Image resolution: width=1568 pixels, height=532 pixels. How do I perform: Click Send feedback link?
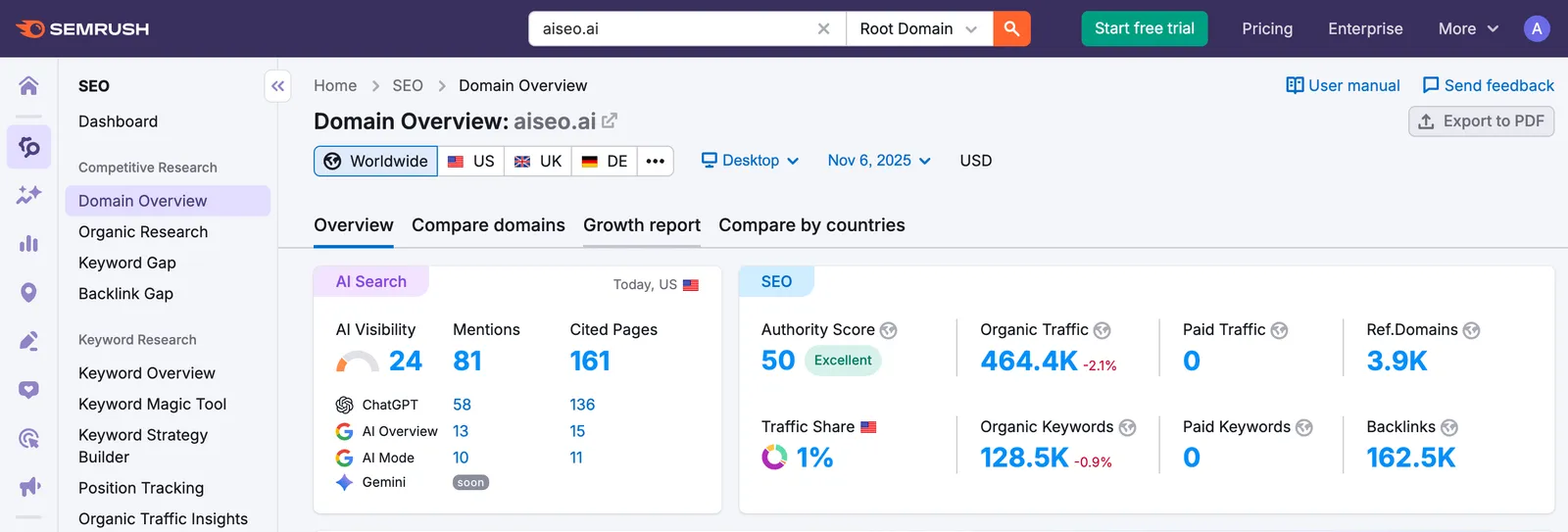(1488, 85)
